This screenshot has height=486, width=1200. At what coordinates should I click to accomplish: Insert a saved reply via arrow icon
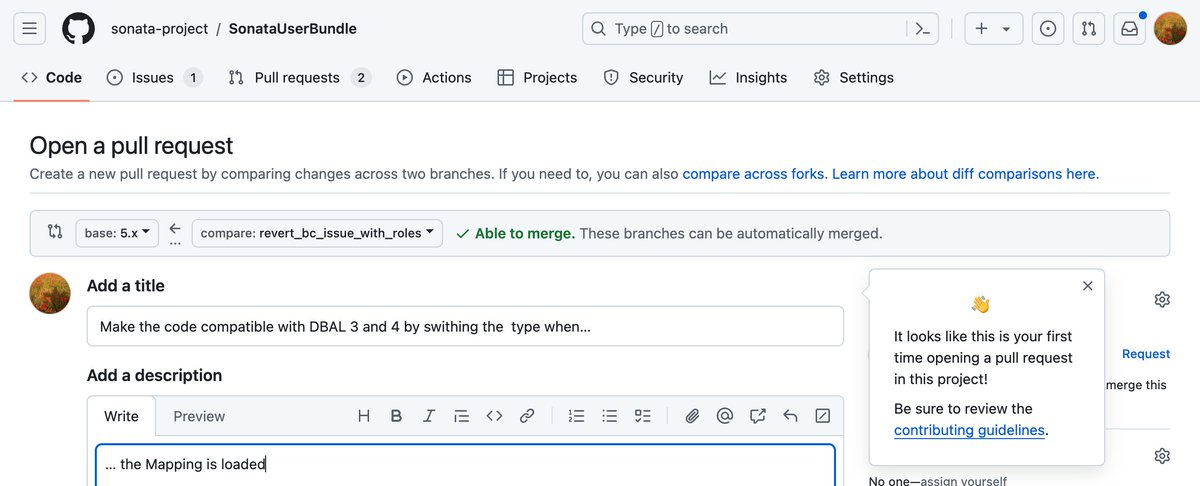click(790, 416)
